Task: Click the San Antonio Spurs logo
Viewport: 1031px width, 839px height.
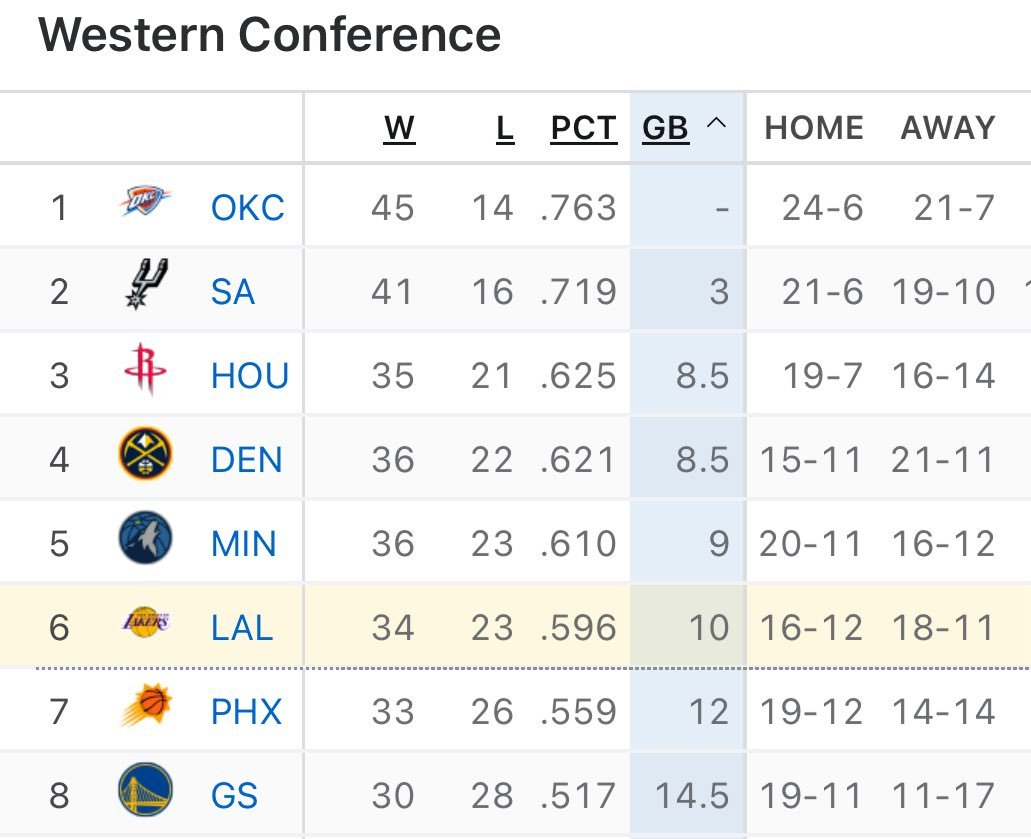Action: tap(145, 285)
